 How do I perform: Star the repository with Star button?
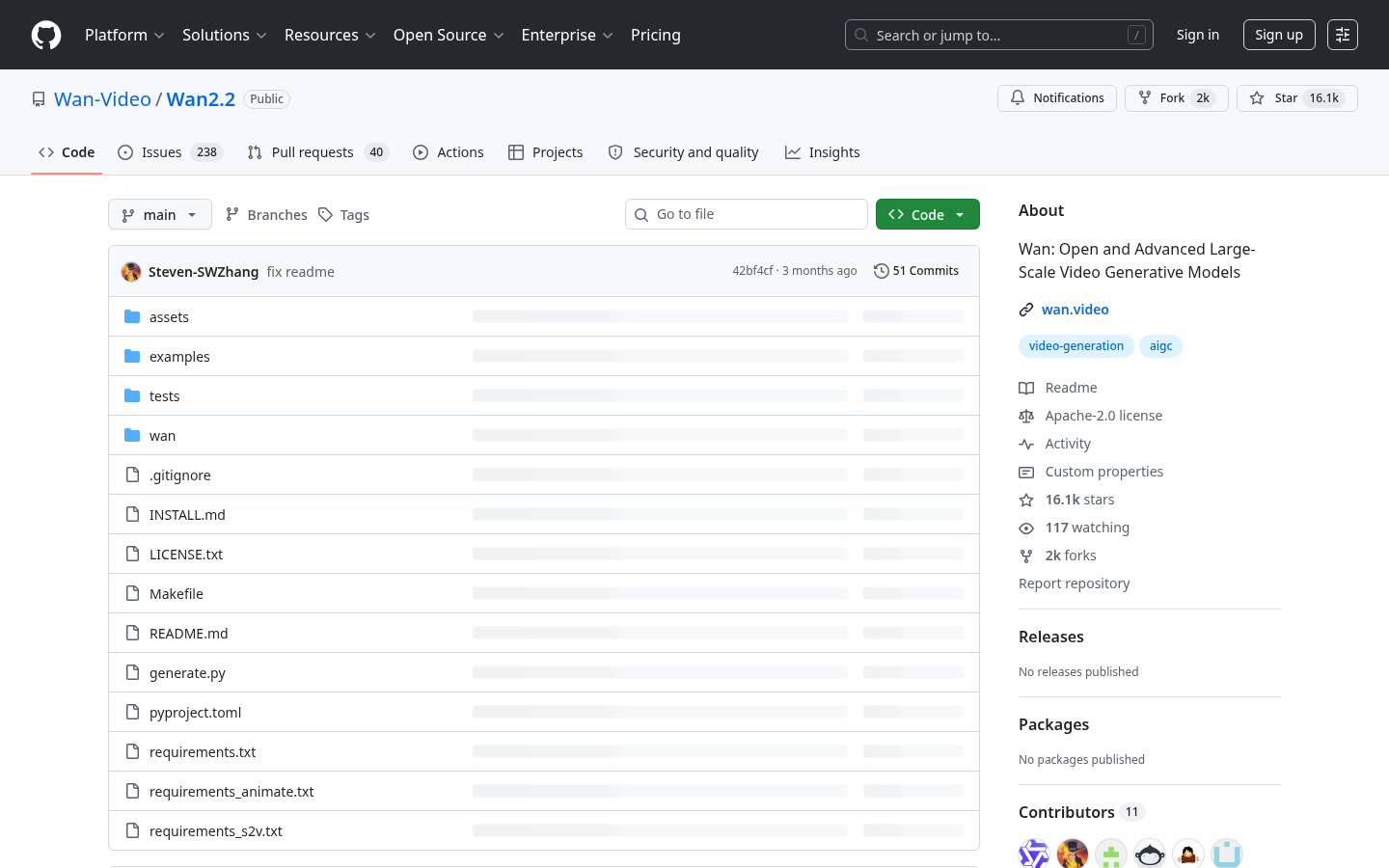[1296, 98]
